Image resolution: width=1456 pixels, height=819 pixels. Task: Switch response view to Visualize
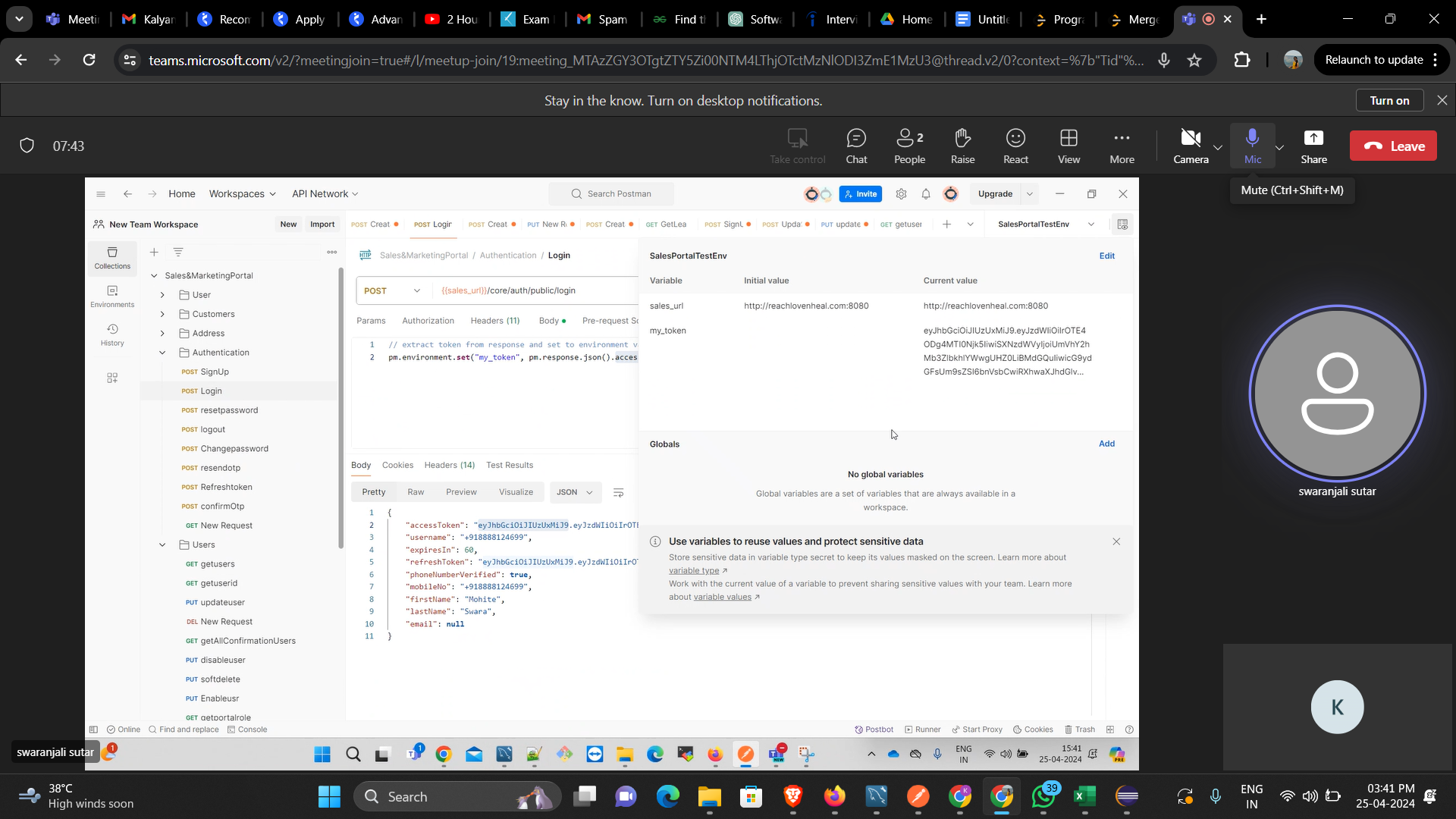(516, 492)
